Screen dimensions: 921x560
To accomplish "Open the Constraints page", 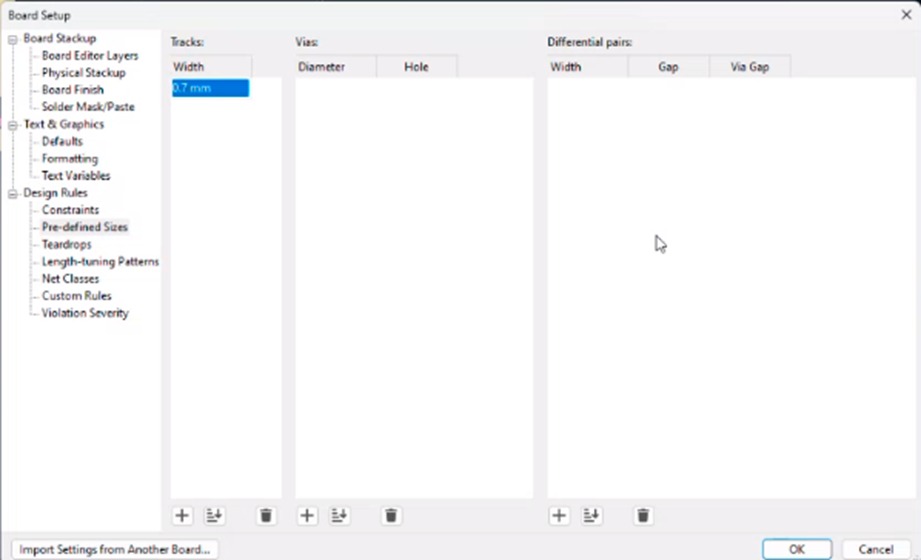I will point(70,210).
